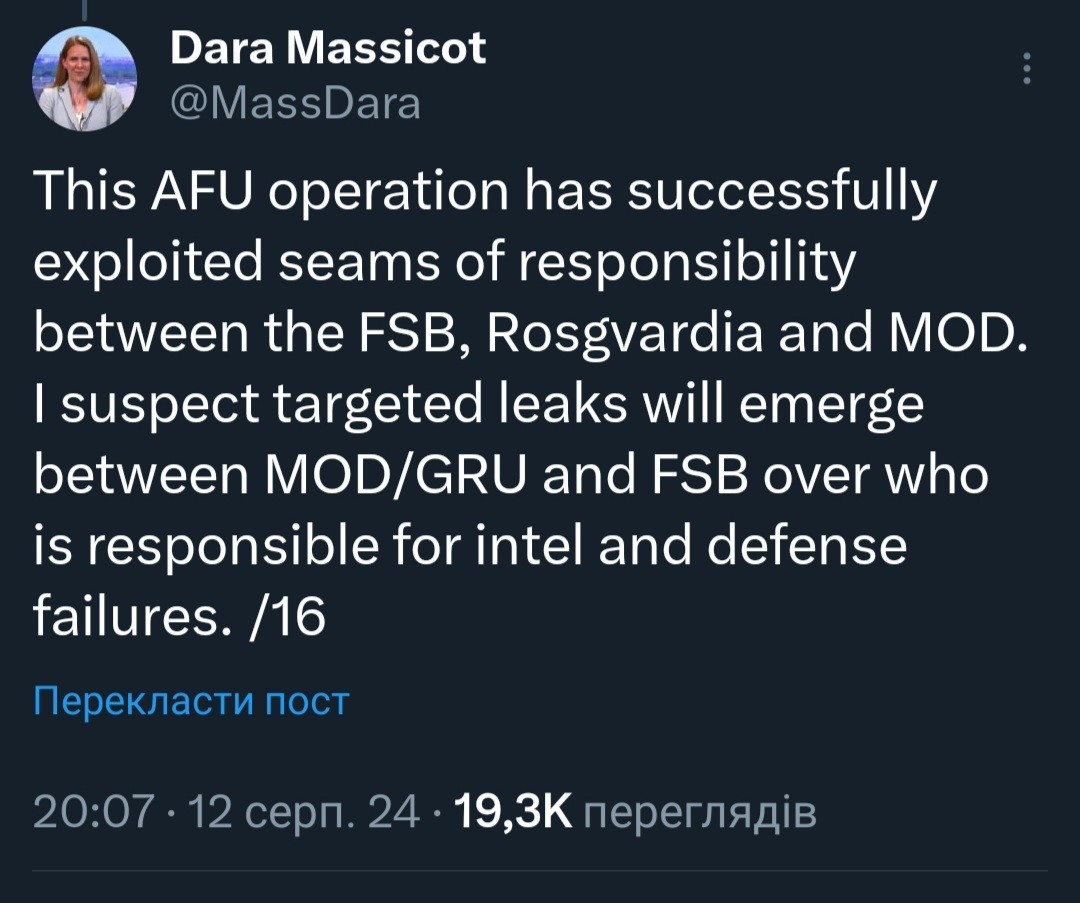Image resolution: width=1080 pixels, height=903 pixels.
Task: Click the word defense in the tweet
Action: pos(807,545)
